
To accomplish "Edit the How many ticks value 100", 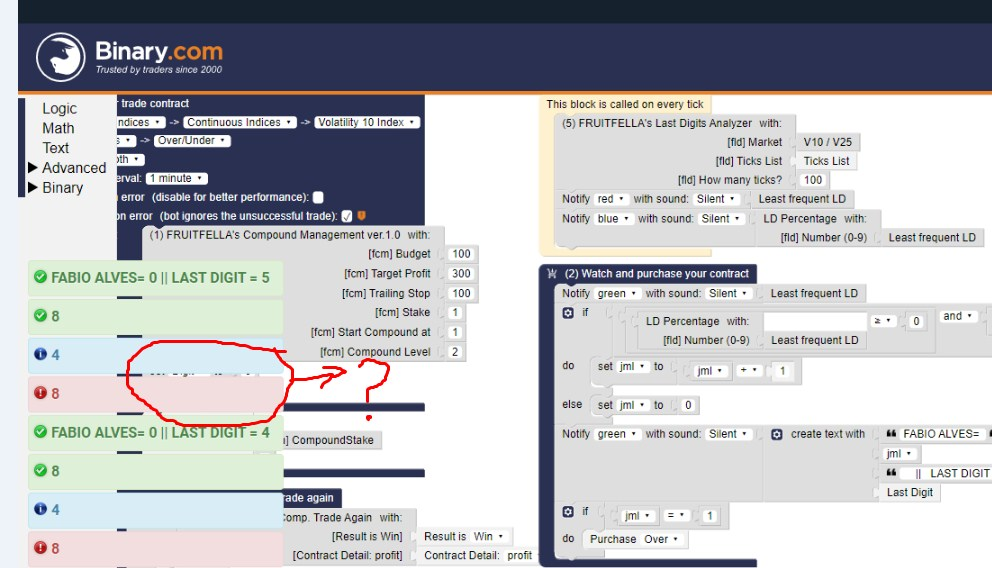I will click(x=813, y=180).
